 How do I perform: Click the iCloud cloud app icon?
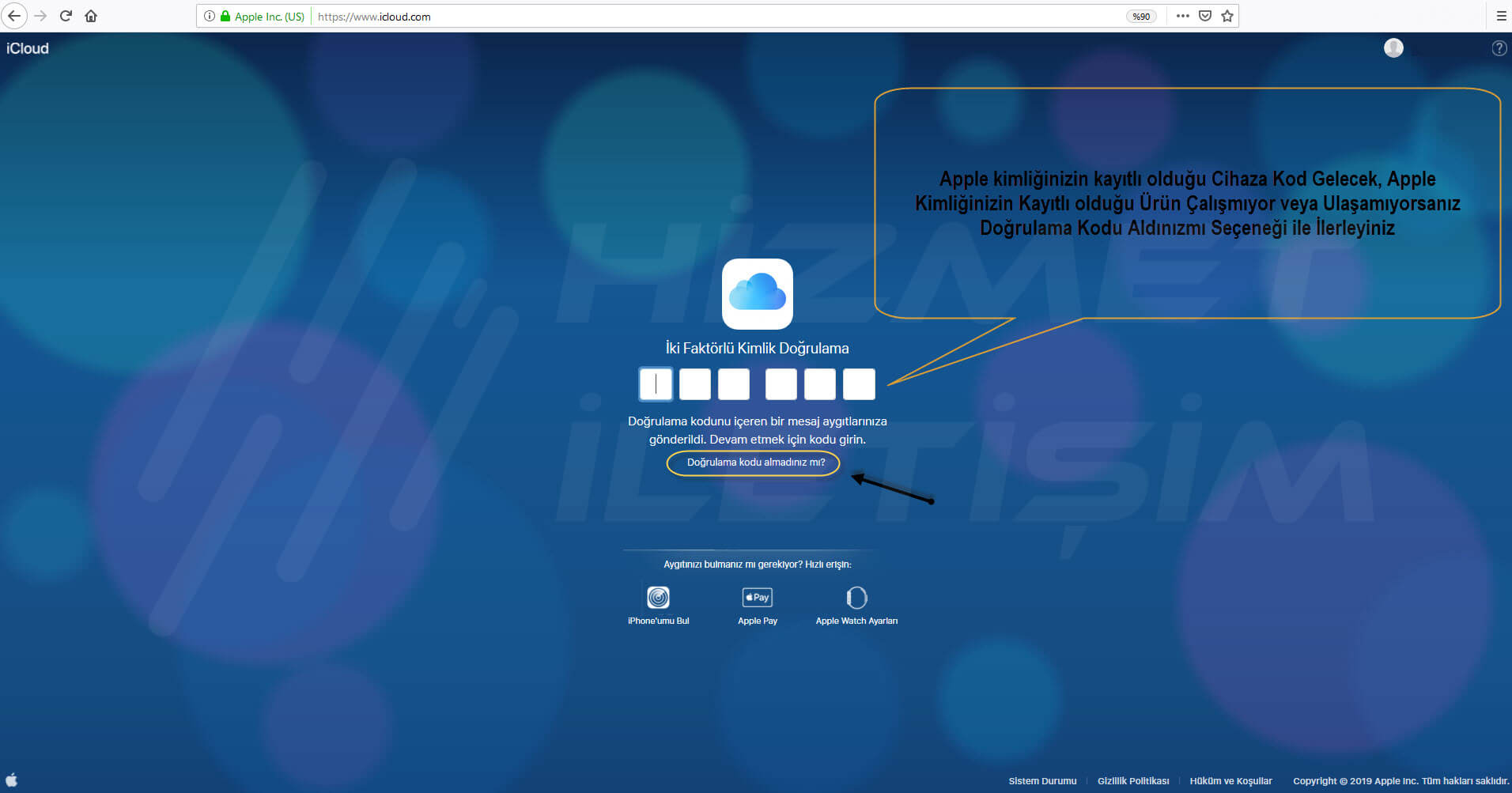[757, 294]
